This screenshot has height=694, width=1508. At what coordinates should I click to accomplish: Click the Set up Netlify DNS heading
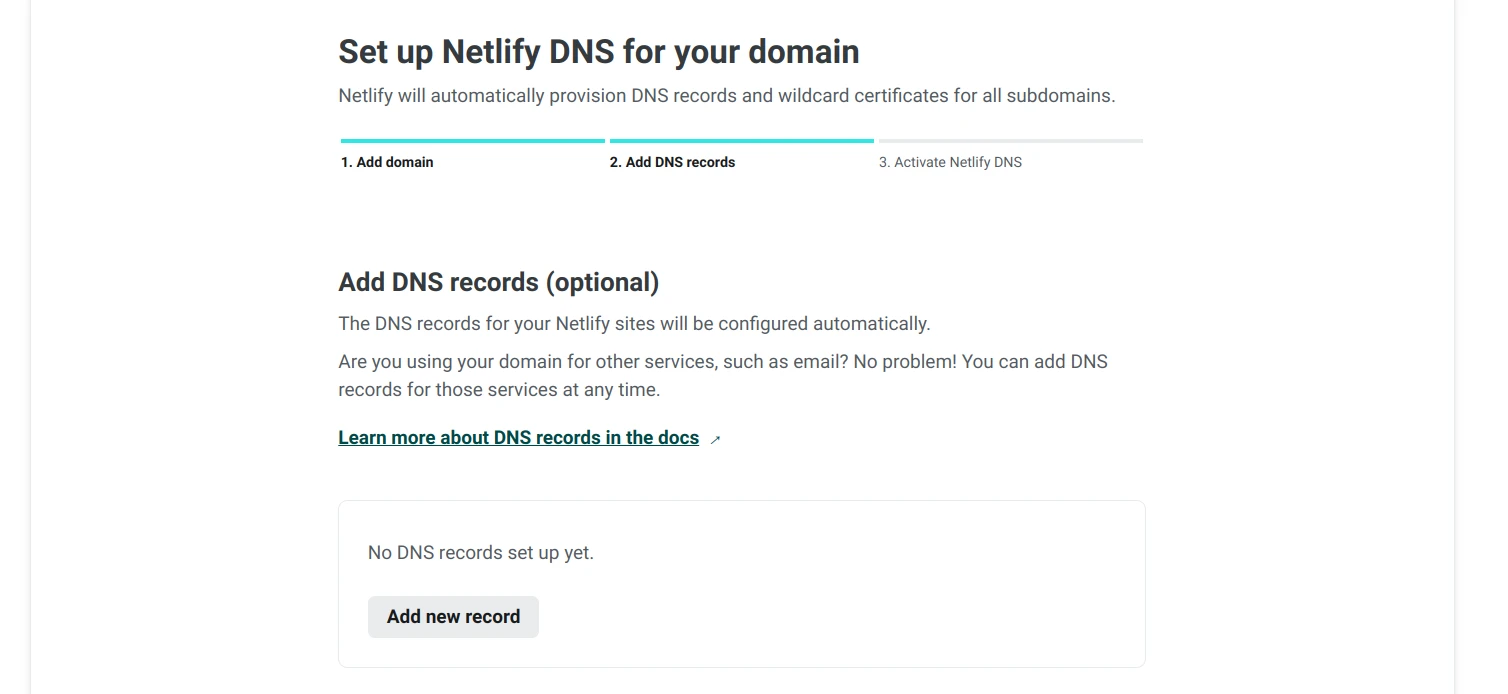[x=598, y=52]
